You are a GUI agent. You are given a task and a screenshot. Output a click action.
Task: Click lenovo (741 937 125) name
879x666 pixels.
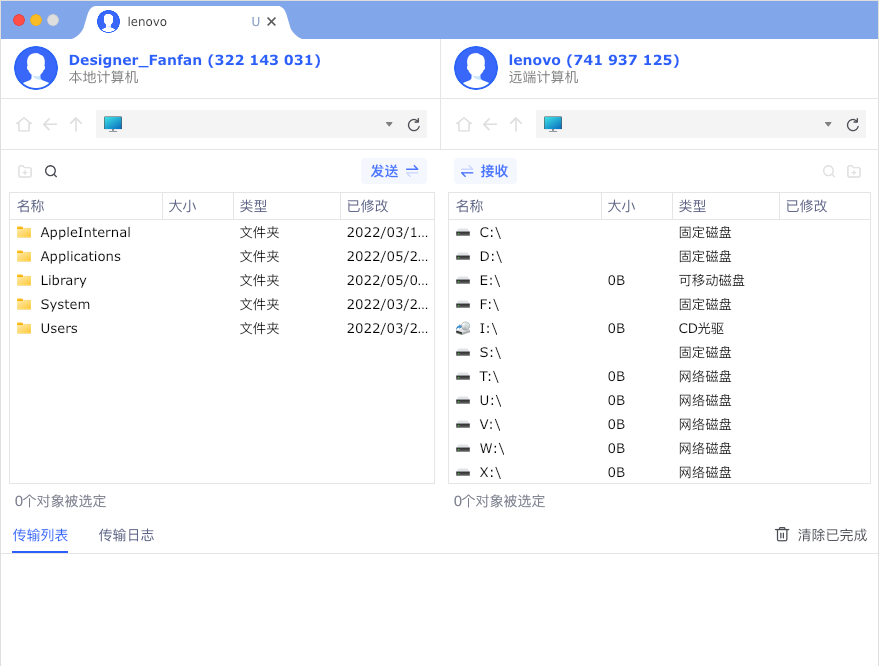594,60
